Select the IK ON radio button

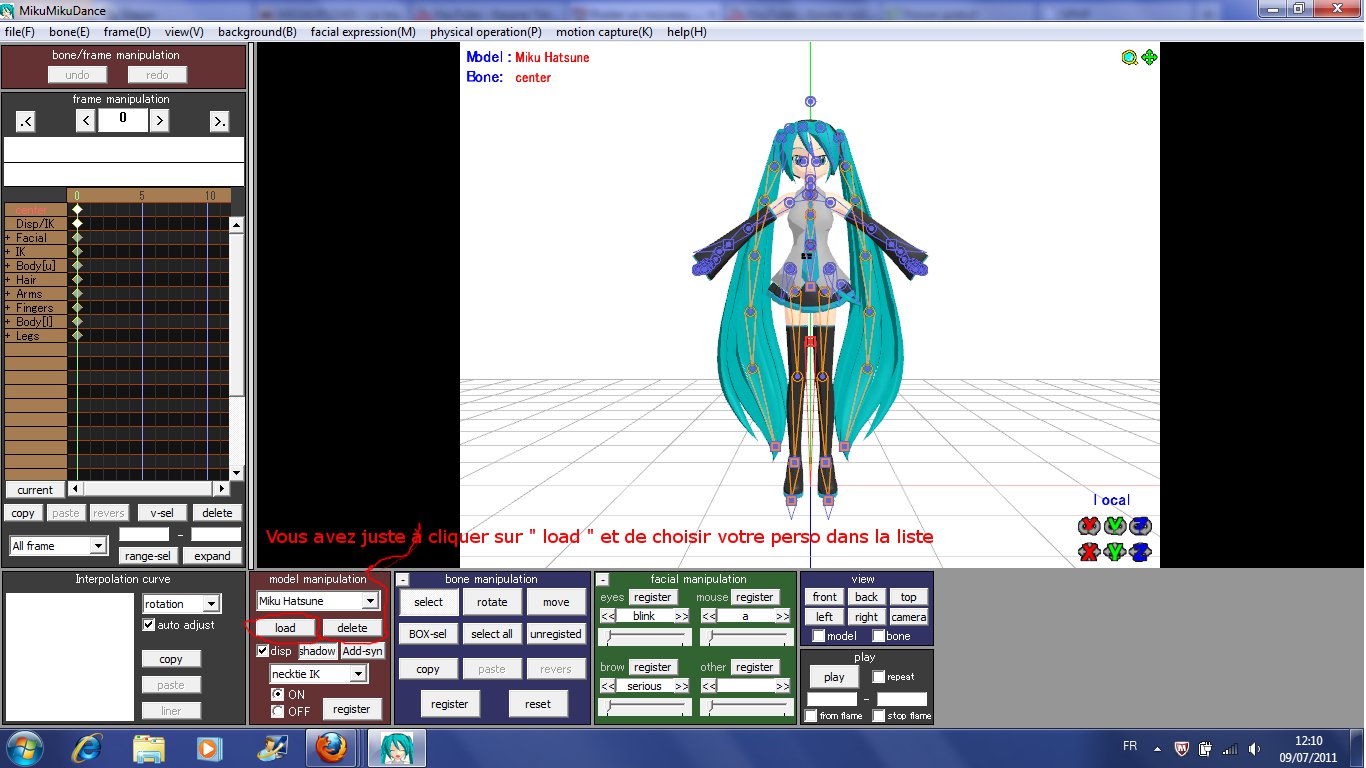pyautogui.click(x=278, y=694)
